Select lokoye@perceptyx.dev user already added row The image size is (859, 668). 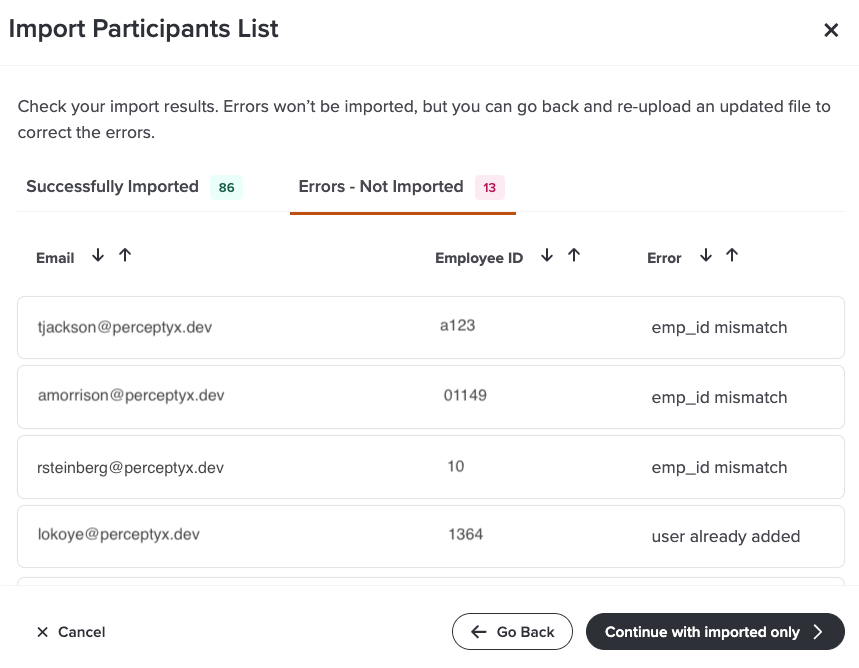click(430, 536)
